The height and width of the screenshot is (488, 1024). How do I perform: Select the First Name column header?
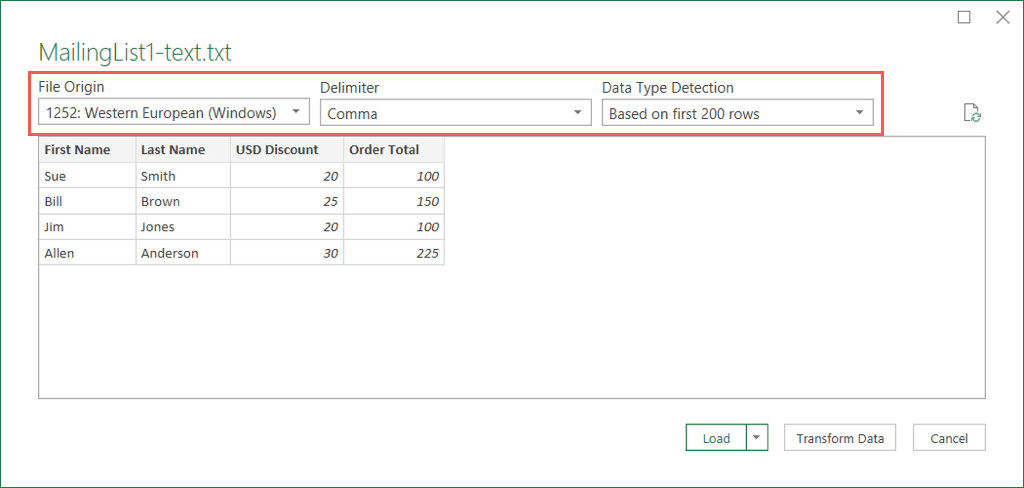pyautogui.click(x=87, y=150)
